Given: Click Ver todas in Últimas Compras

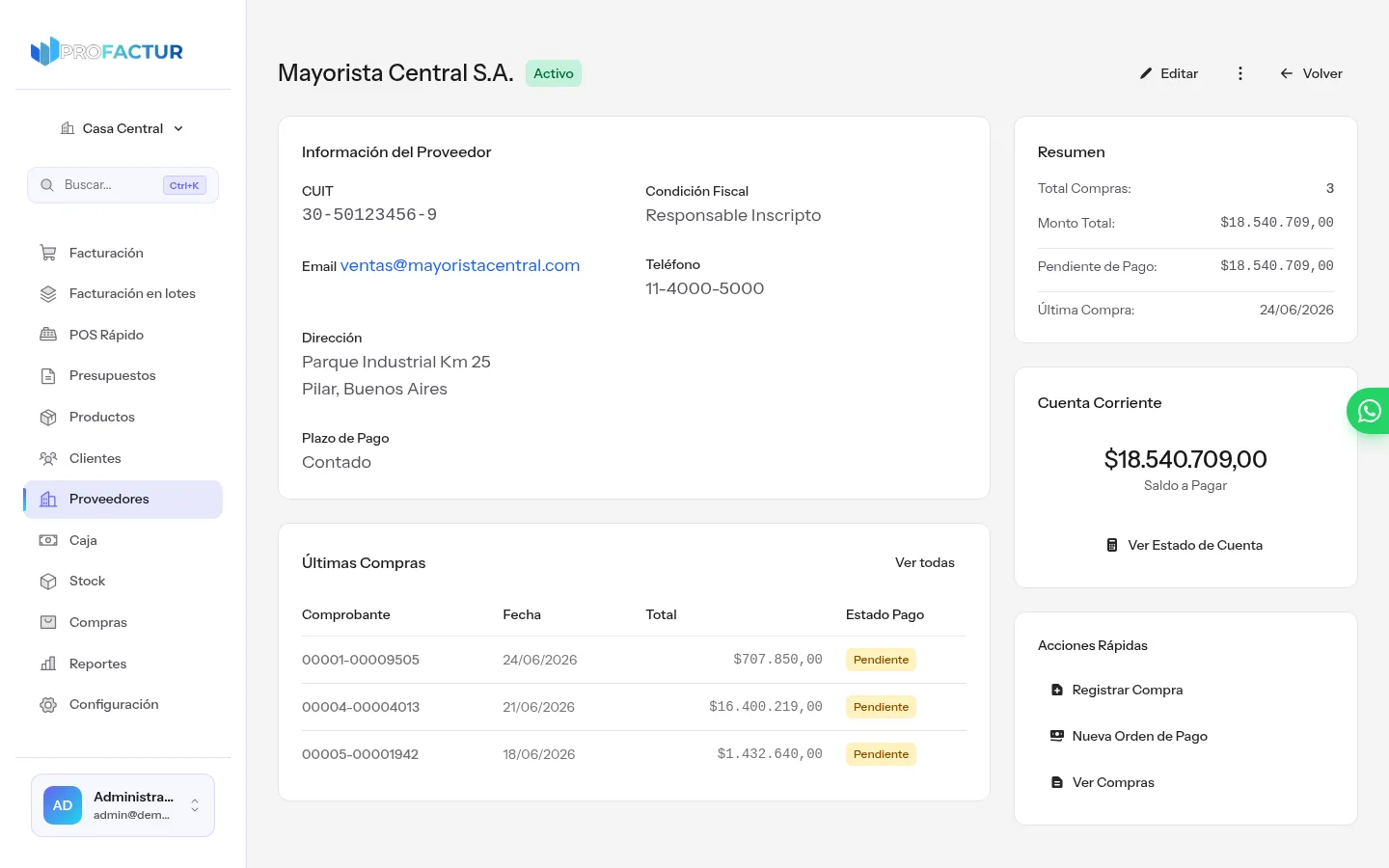Looking at the screenshot, I should (x=925, y=562).
